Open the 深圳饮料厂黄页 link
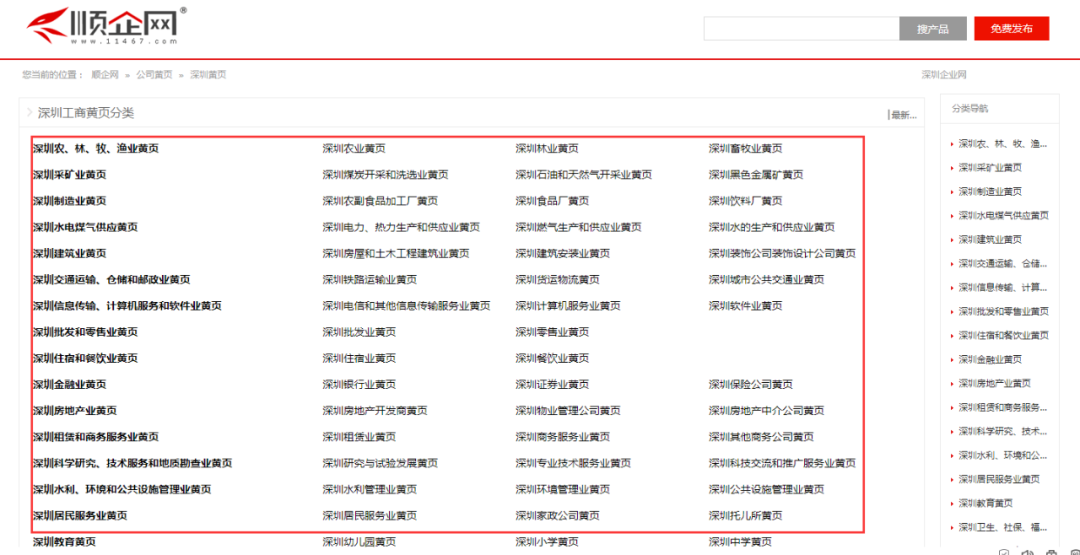 click(x=745, y=201)
